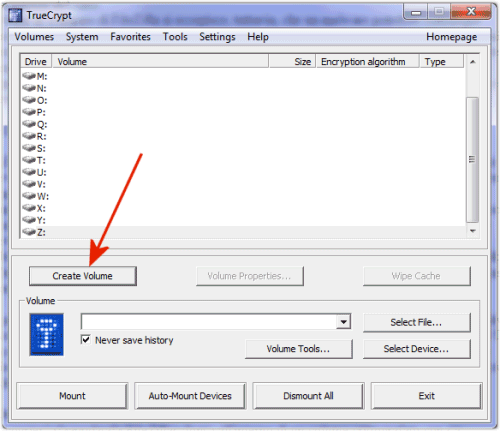The height and width of the screenshot is (431, 500).
Task: Open the Favorites menu
Action: pyautogui.click(x=130, y=37)
